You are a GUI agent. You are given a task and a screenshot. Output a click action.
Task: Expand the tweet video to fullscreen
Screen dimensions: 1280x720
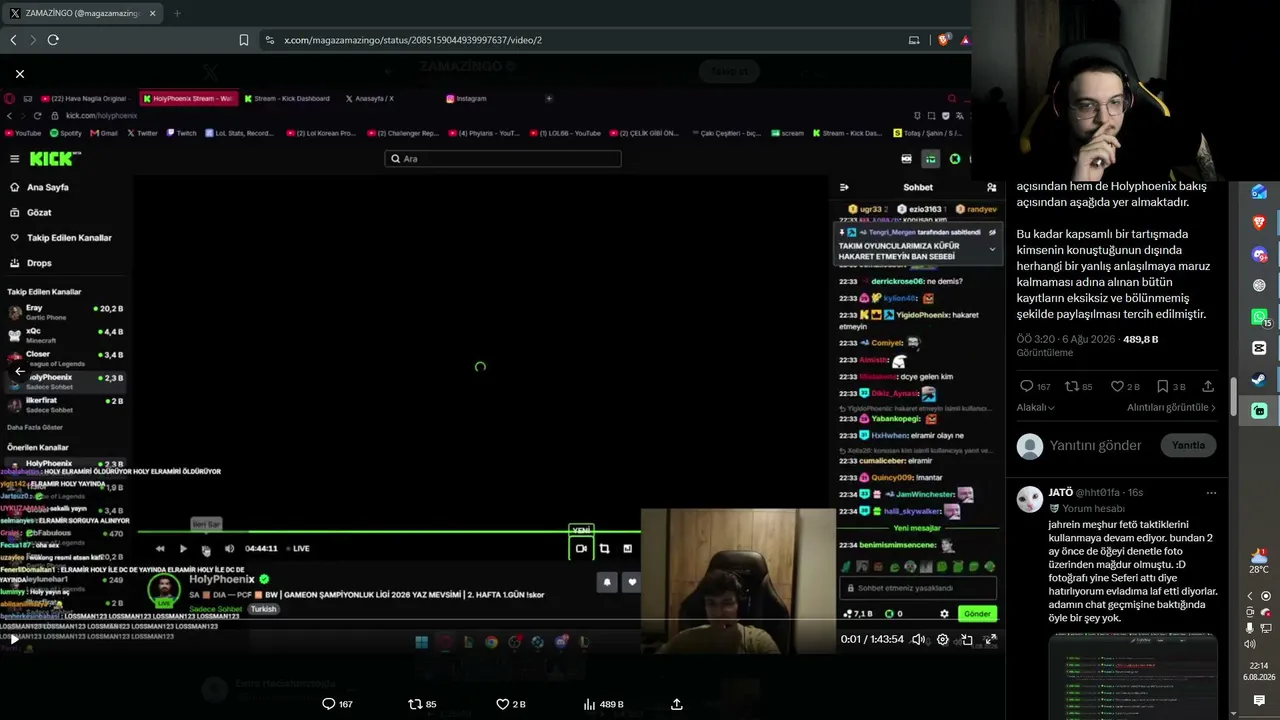click(x=990, y=639)
